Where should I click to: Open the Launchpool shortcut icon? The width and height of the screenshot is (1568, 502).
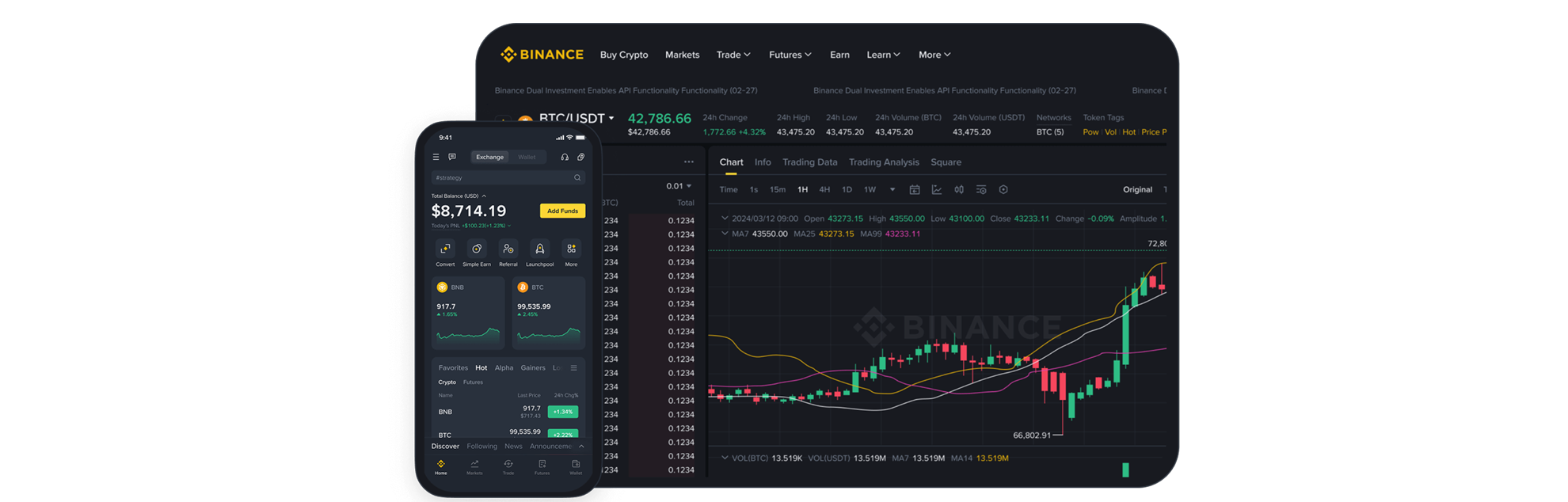pyautogui.click(x=539, y=249)
